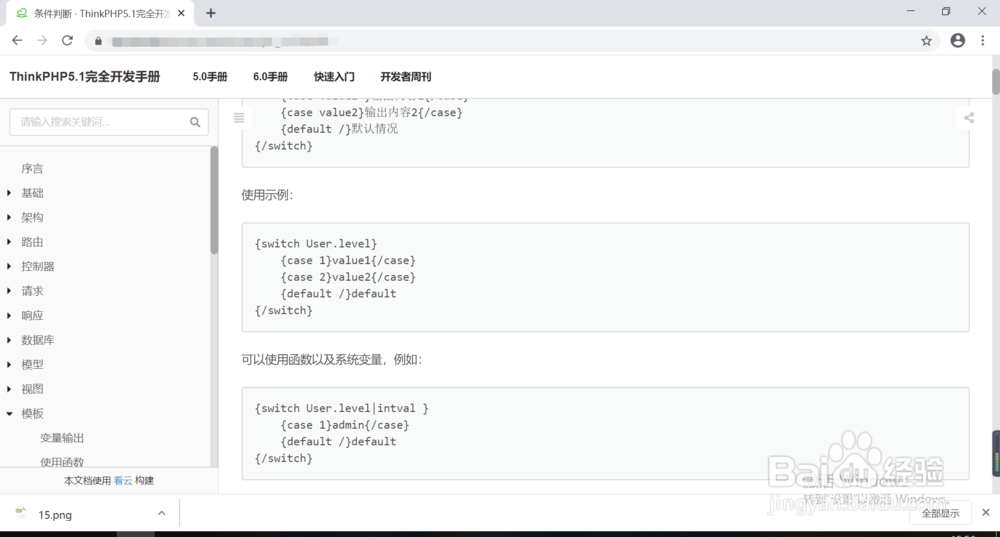Open the 使用函数 sidebar entry
Image resolution: width=1000 pixels, height=537 pixels.
point(62,462)
